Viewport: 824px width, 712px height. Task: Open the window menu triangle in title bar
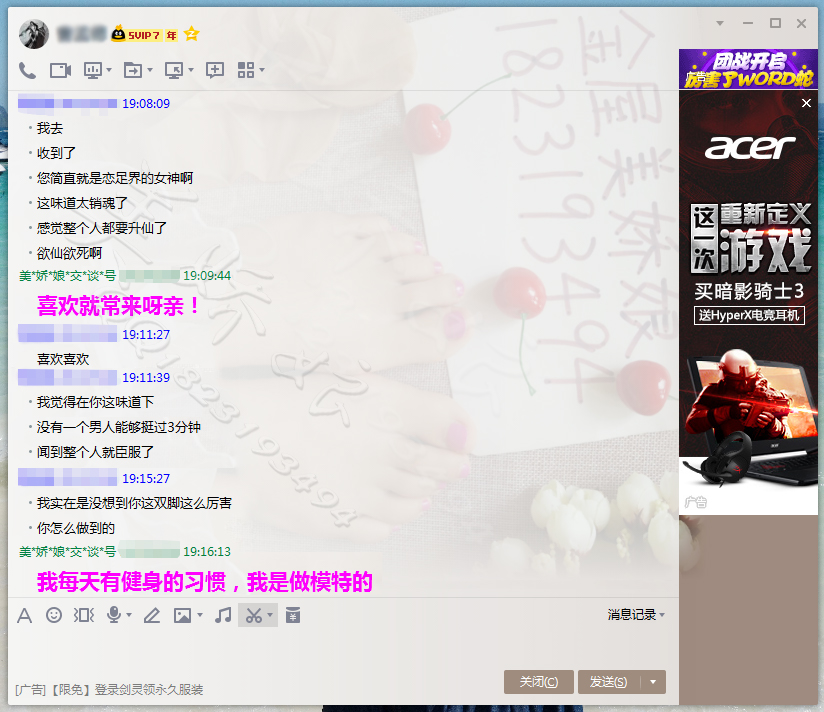tap(720, 23)
